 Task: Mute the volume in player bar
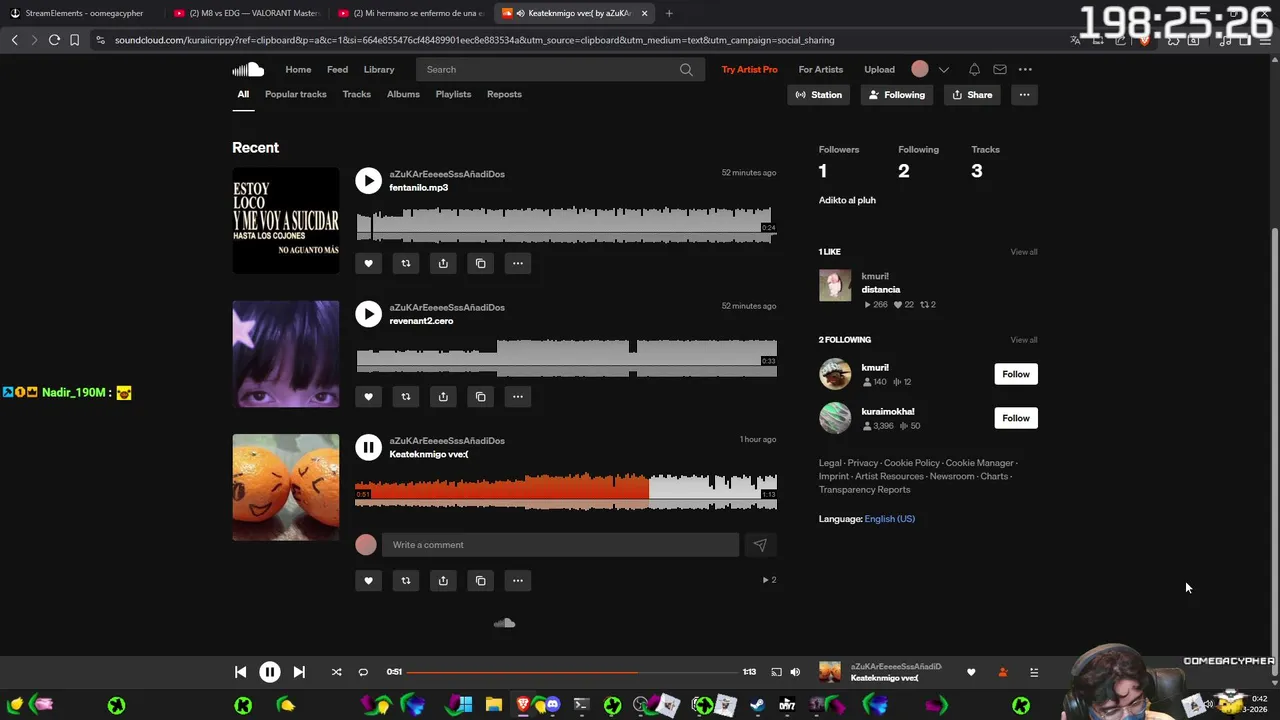(795, 672)
